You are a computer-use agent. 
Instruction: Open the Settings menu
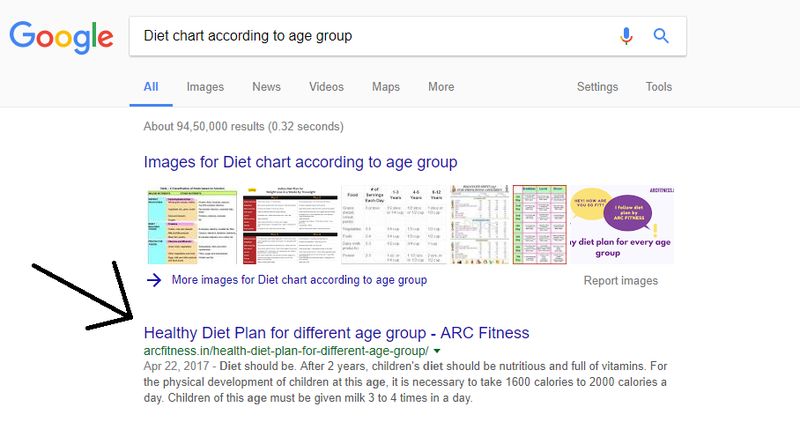coord(597,87)
